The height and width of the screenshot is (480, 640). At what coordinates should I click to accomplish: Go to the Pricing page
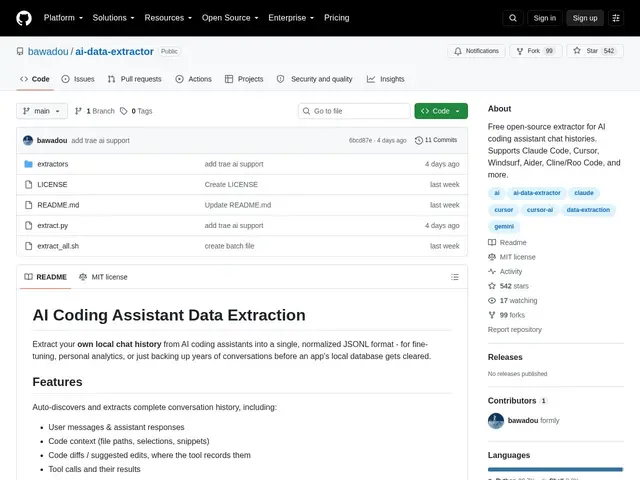pyautogui.click(x=337, y=18)
